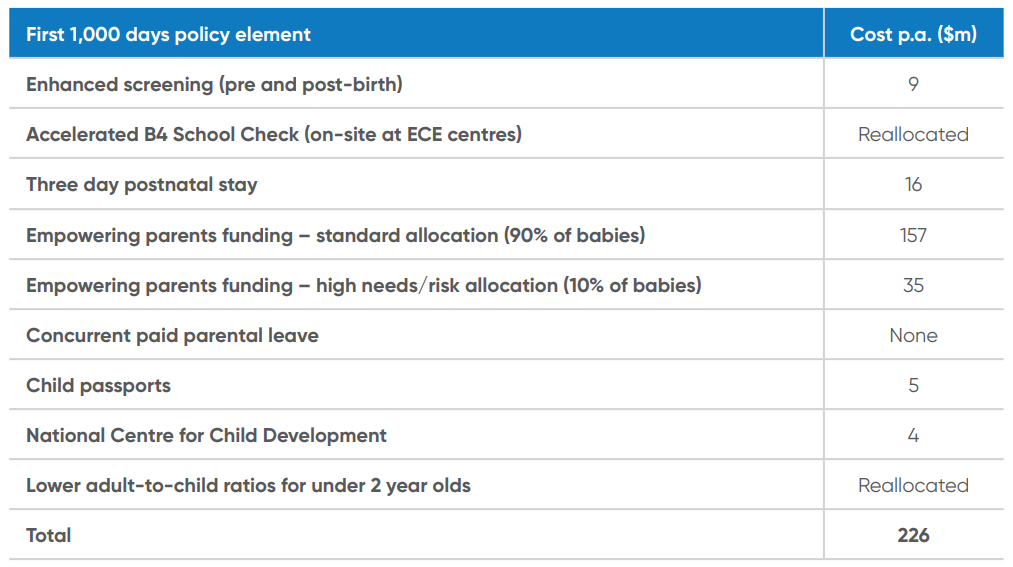The image size is (1013, 567).
Task: Select the 'None' cost cell
Action: tap(913, 336)
